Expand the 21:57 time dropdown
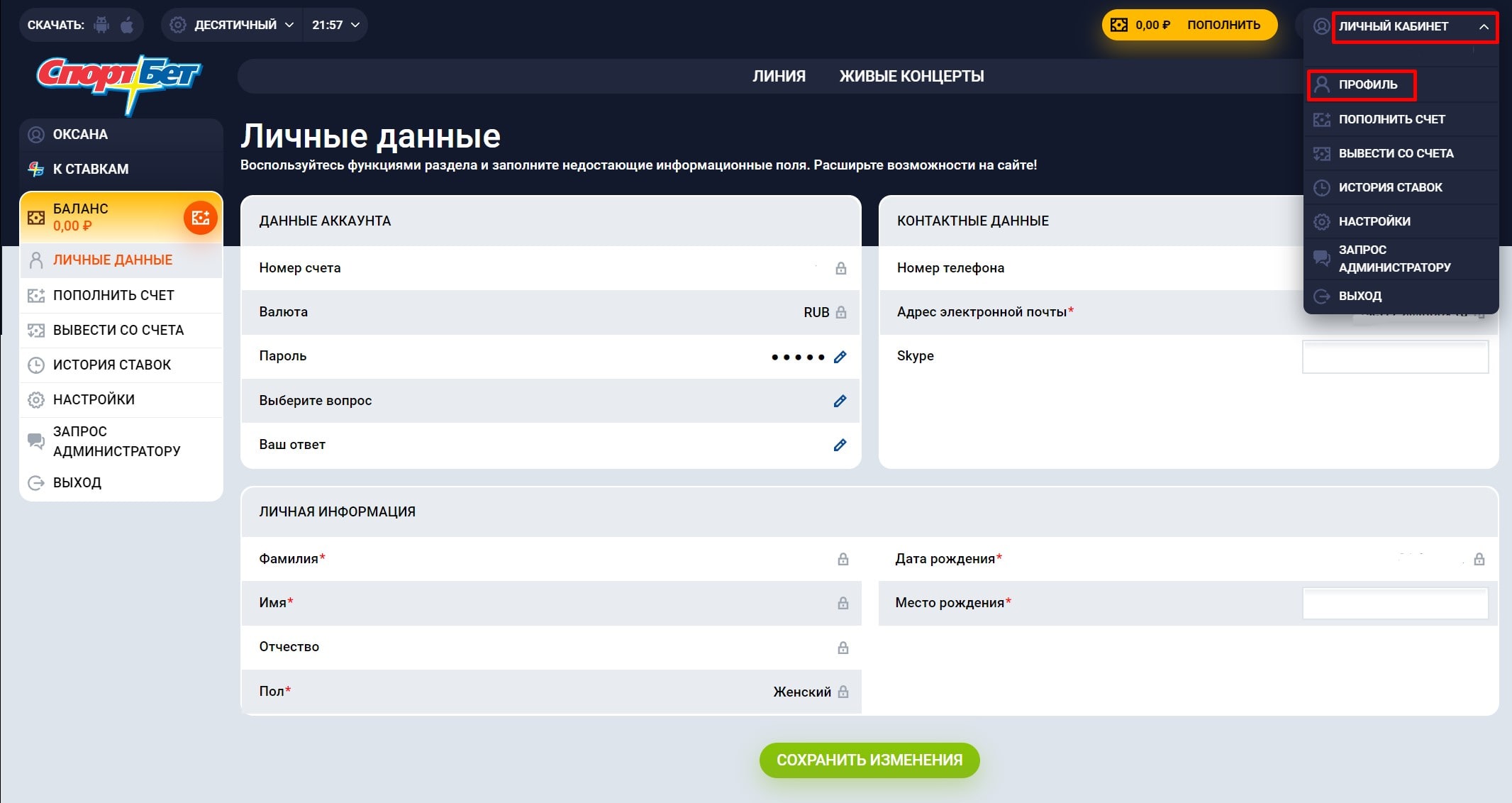1512x803 pixels. tap(335, 25)
